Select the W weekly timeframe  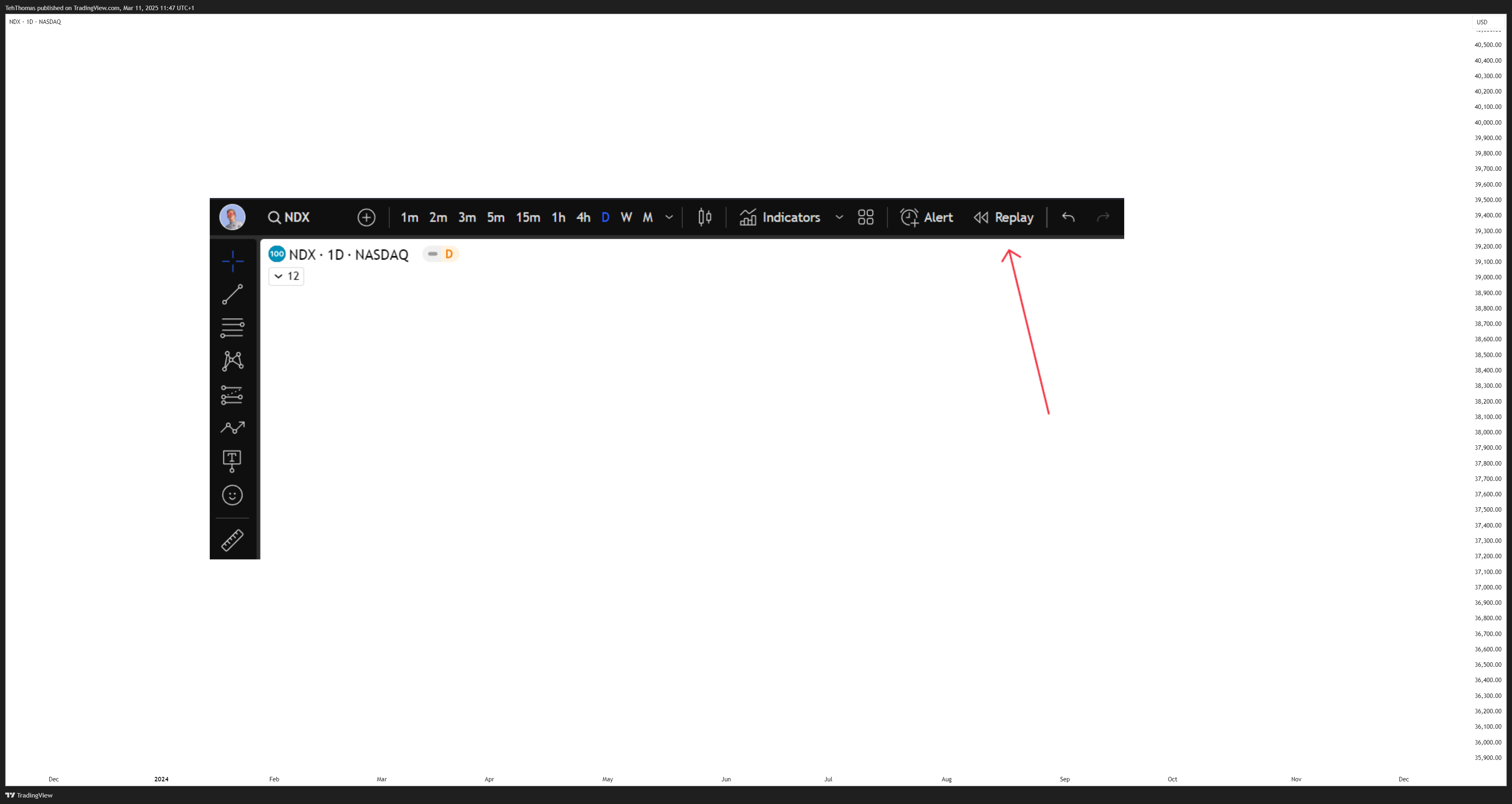tap(626, 218)
